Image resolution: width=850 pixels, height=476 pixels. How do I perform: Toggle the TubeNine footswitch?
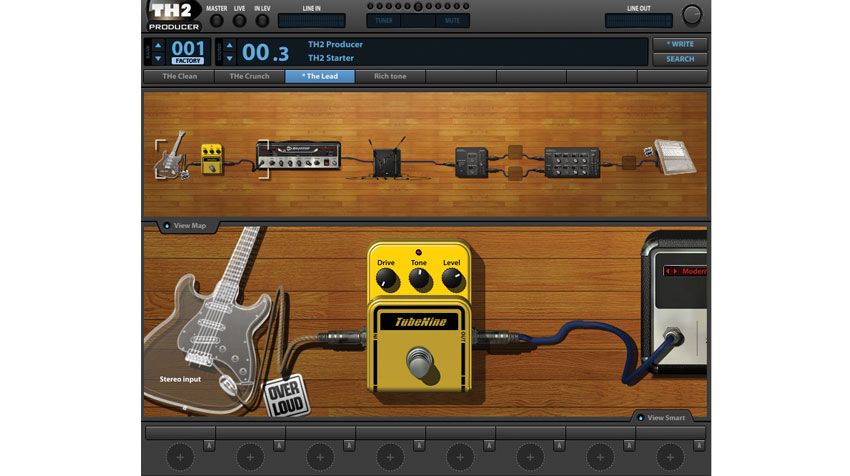click(420, 362)
